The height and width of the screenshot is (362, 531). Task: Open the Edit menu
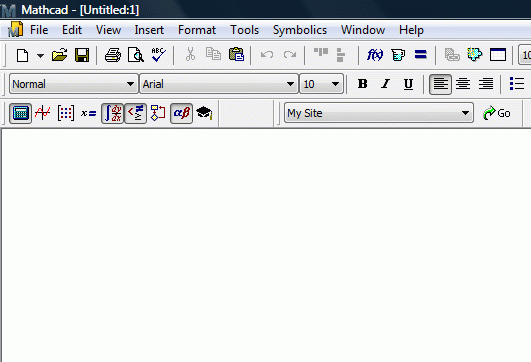72,30
